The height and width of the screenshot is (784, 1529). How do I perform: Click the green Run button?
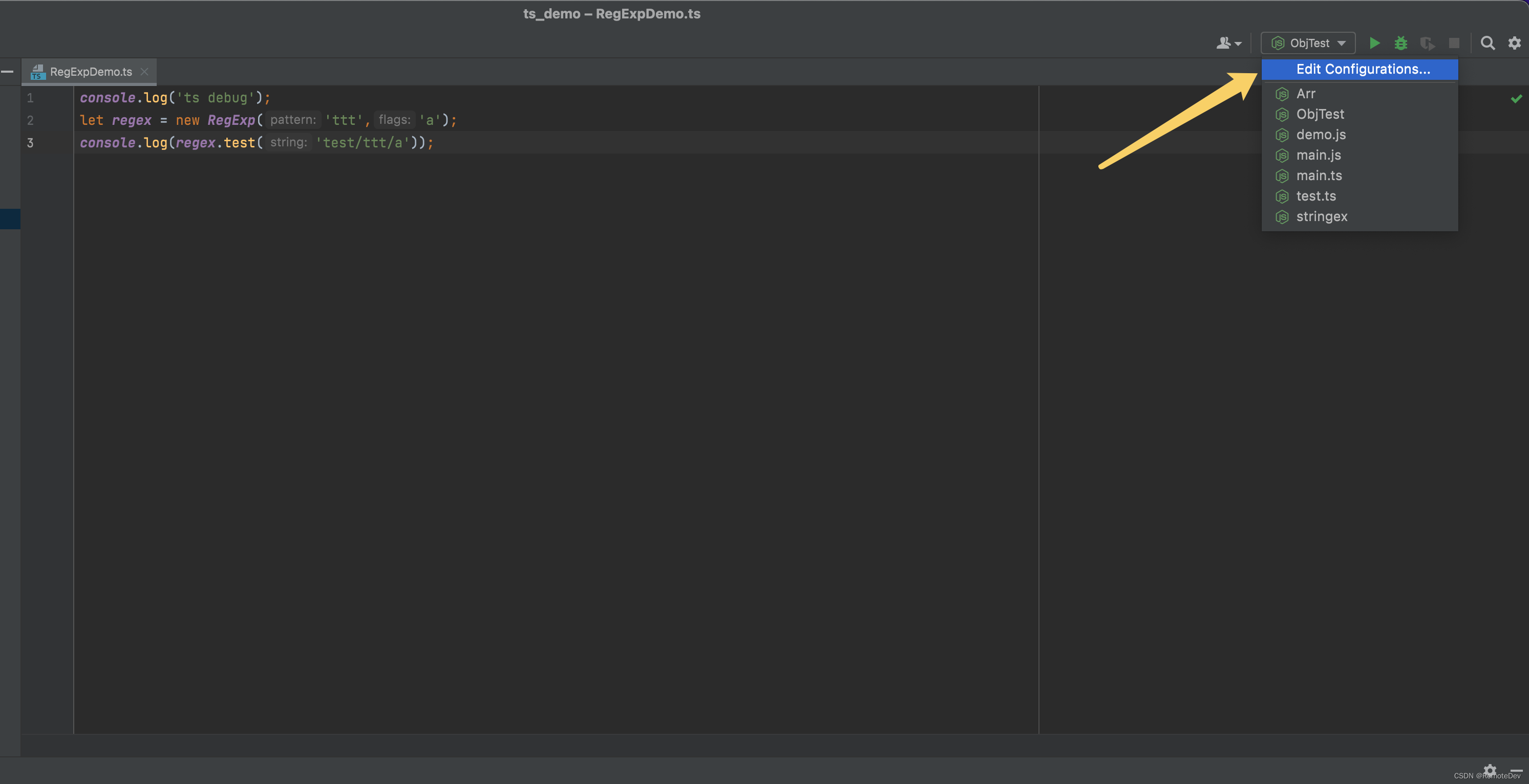(x=1374, y=42)
